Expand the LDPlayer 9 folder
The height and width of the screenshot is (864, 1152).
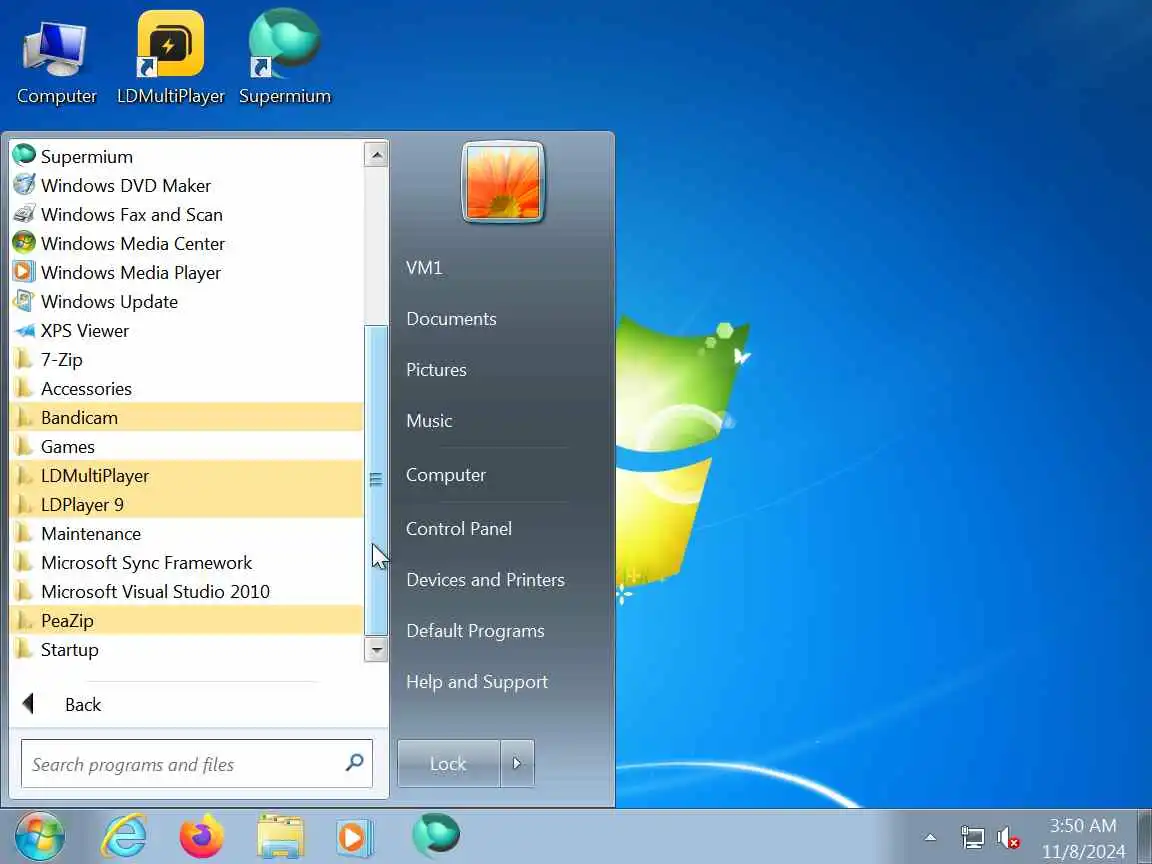tap(187, 504)
